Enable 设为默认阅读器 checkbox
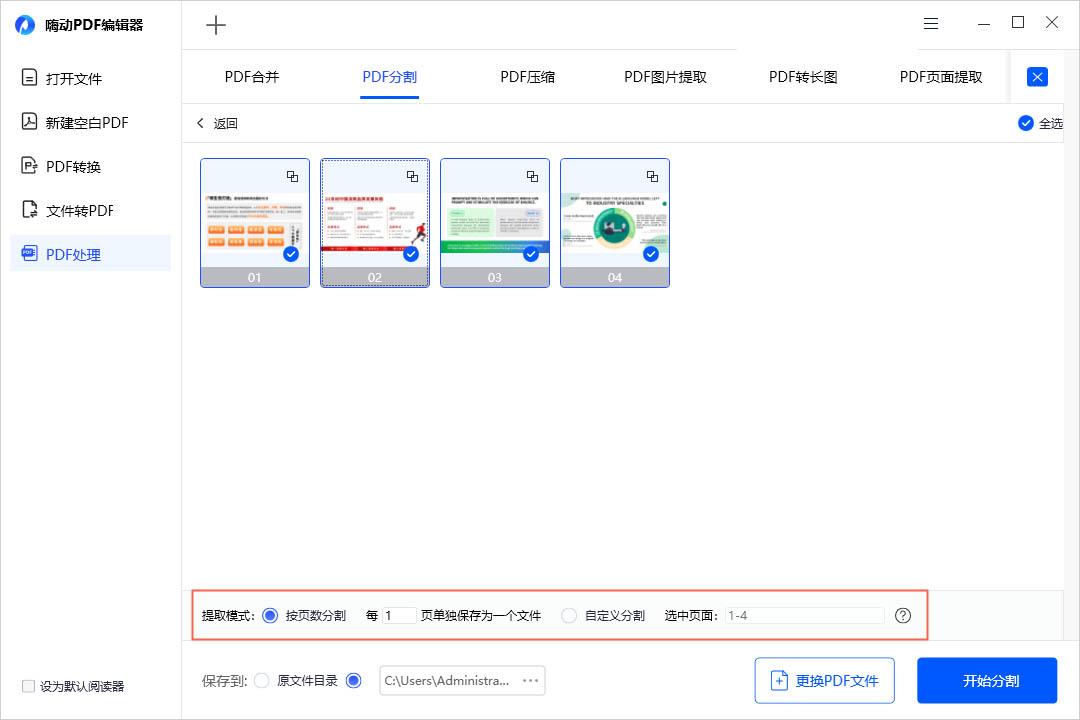This screenshot has height=720, width=1080. pyautogui.click(x=28, y=686)
